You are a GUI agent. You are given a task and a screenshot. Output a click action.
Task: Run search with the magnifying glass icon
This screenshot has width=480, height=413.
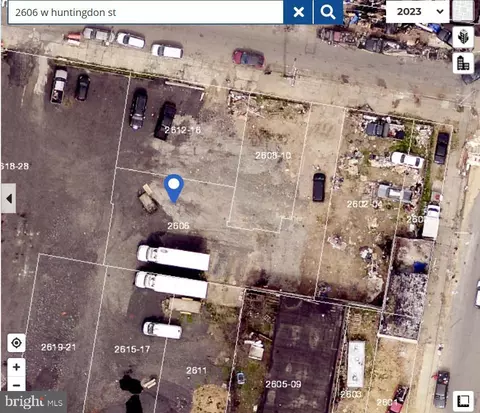(x=328, y=12)
